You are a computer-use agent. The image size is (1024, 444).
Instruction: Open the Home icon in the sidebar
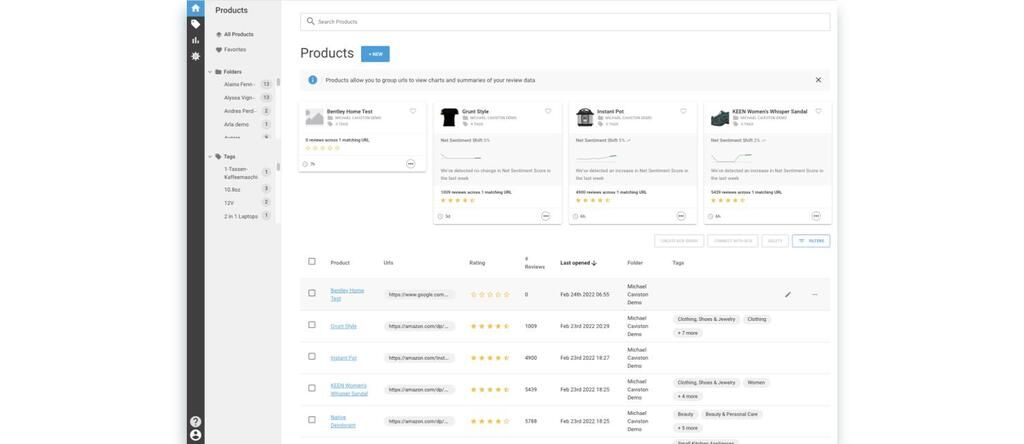pos(196,8)
